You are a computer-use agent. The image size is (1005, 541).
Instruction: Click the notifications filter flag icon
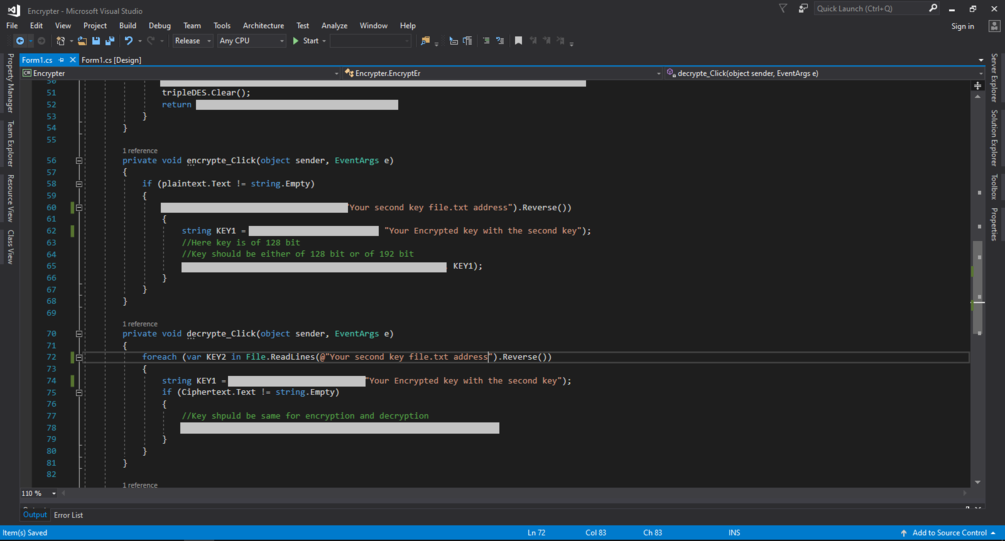click(x=783, y=8)
